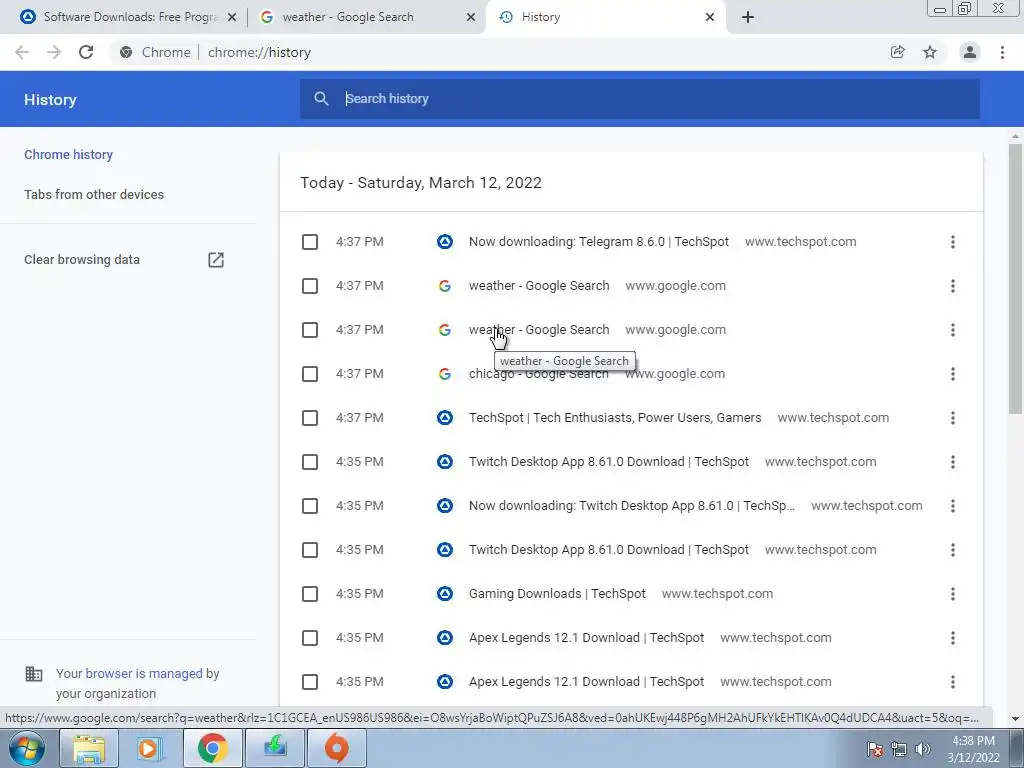Open the Clear browsing data external-link icon

tap(216, 260)
